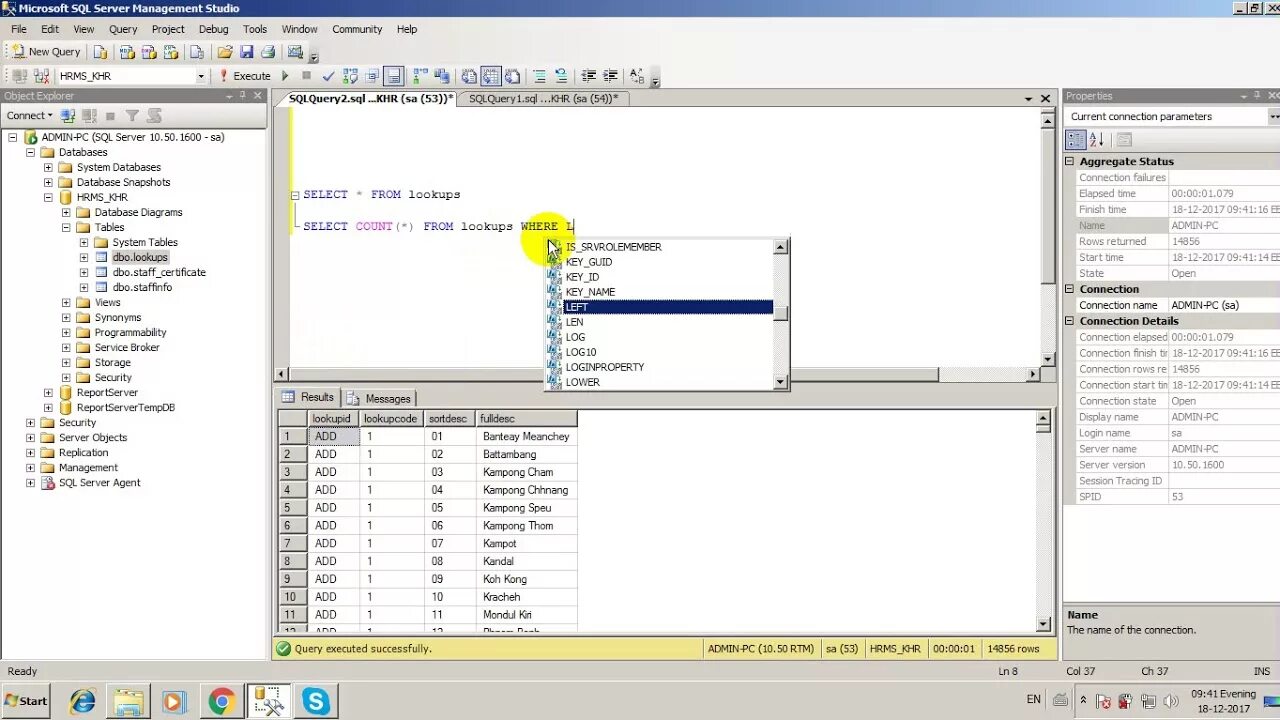The image size is (1280, 720).
Task: Click IntelliSense list scroll-down arrow
Action: click(x=781, y=382)
